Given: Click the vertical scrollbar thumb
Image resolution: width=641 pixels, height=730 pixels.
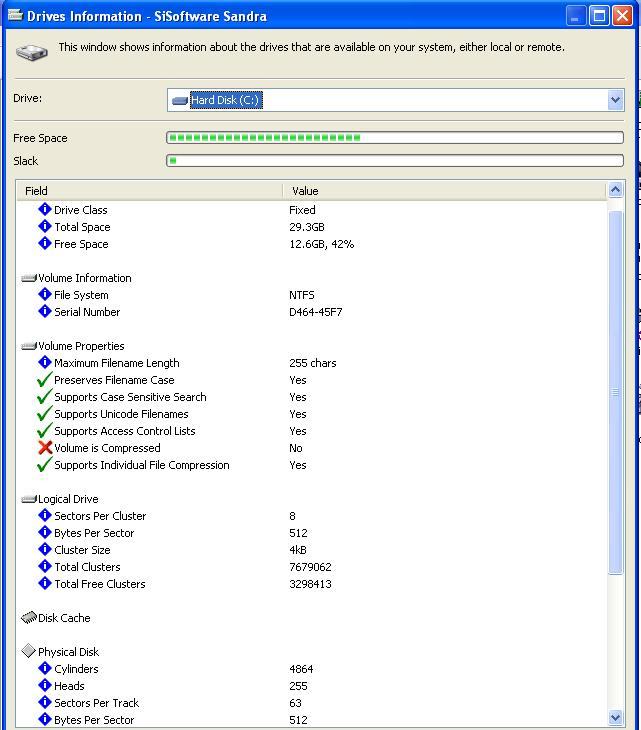Looking at the screenshot, I should 615,392.
